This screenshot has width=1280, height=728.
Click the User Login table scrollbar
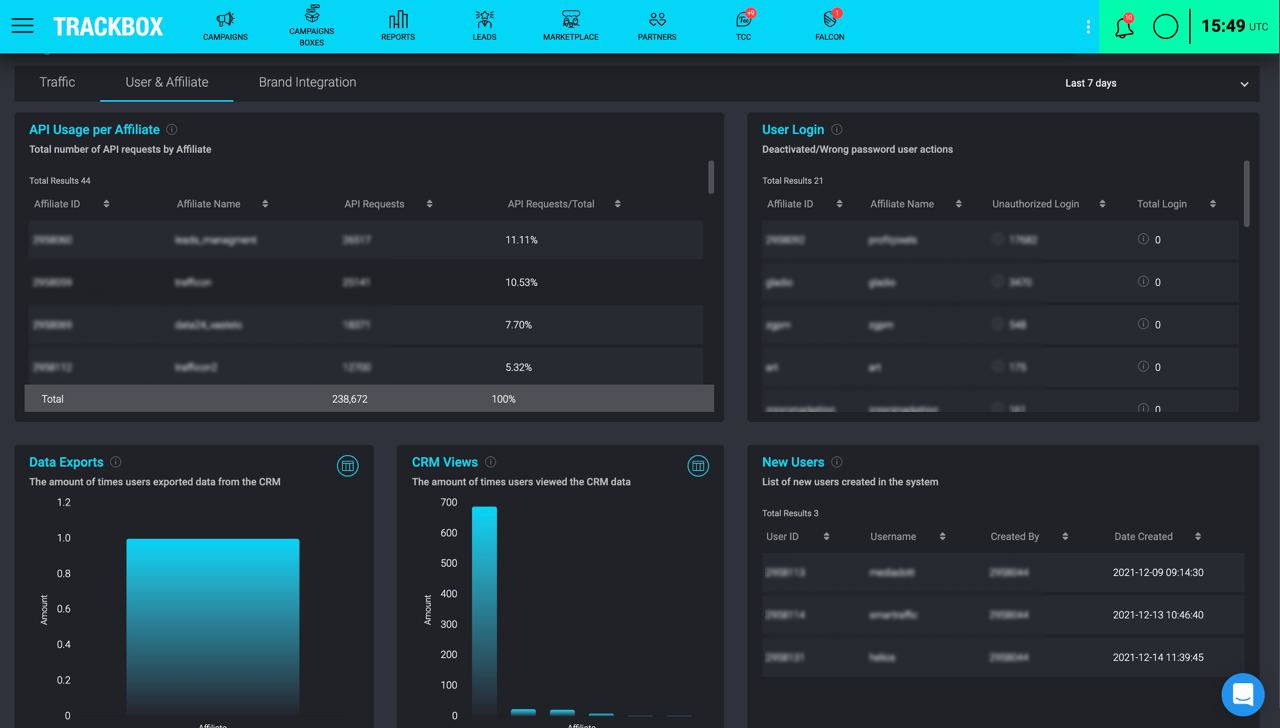1246,194
